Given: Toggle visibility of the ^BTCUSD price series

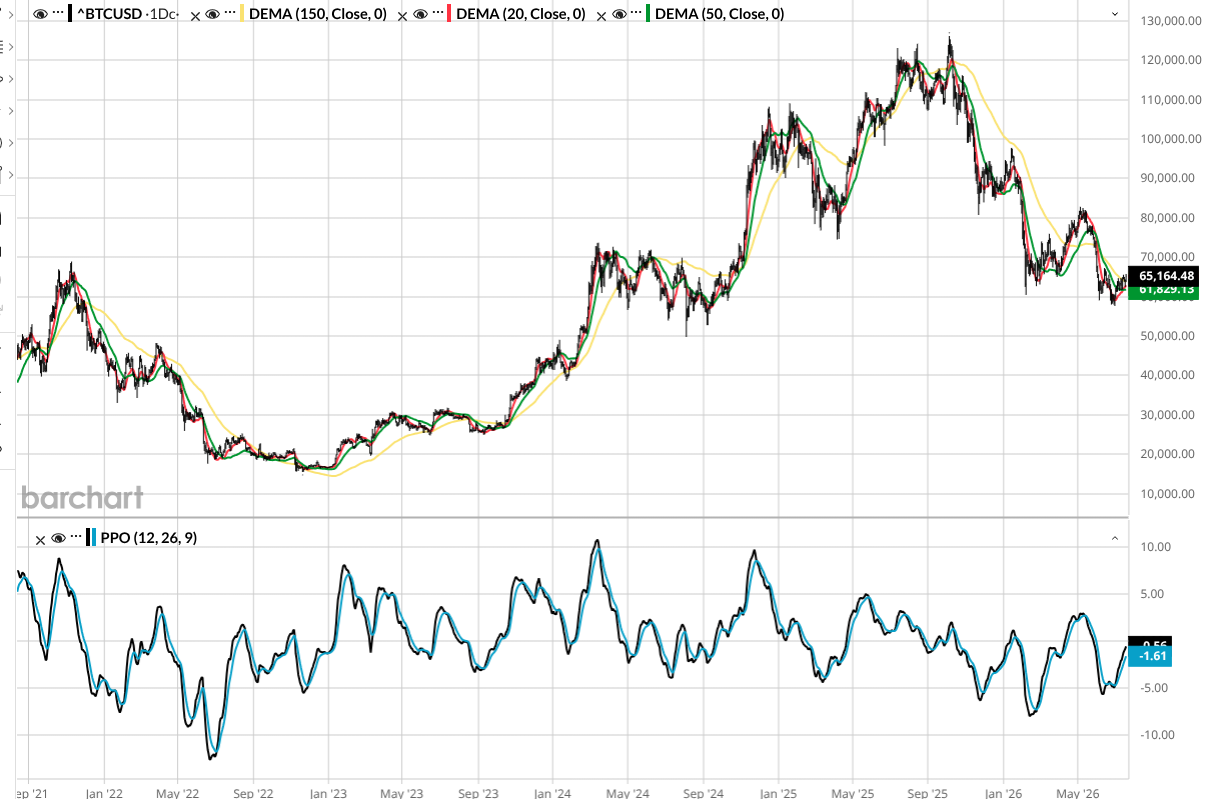Looking at the screenshot, I should (41, 14).
